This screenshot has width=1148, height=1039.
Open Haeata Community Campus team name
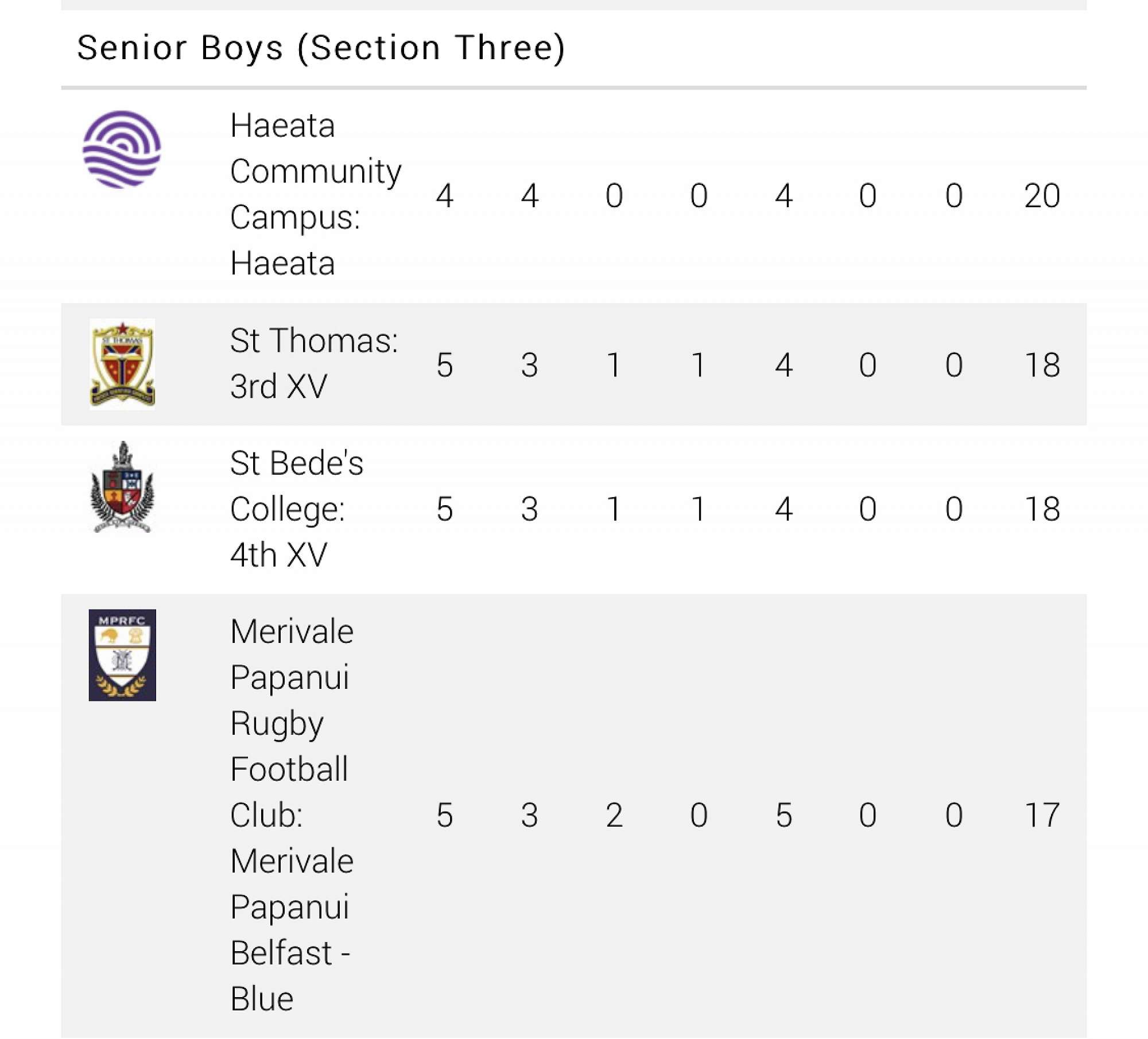point(315,195)
